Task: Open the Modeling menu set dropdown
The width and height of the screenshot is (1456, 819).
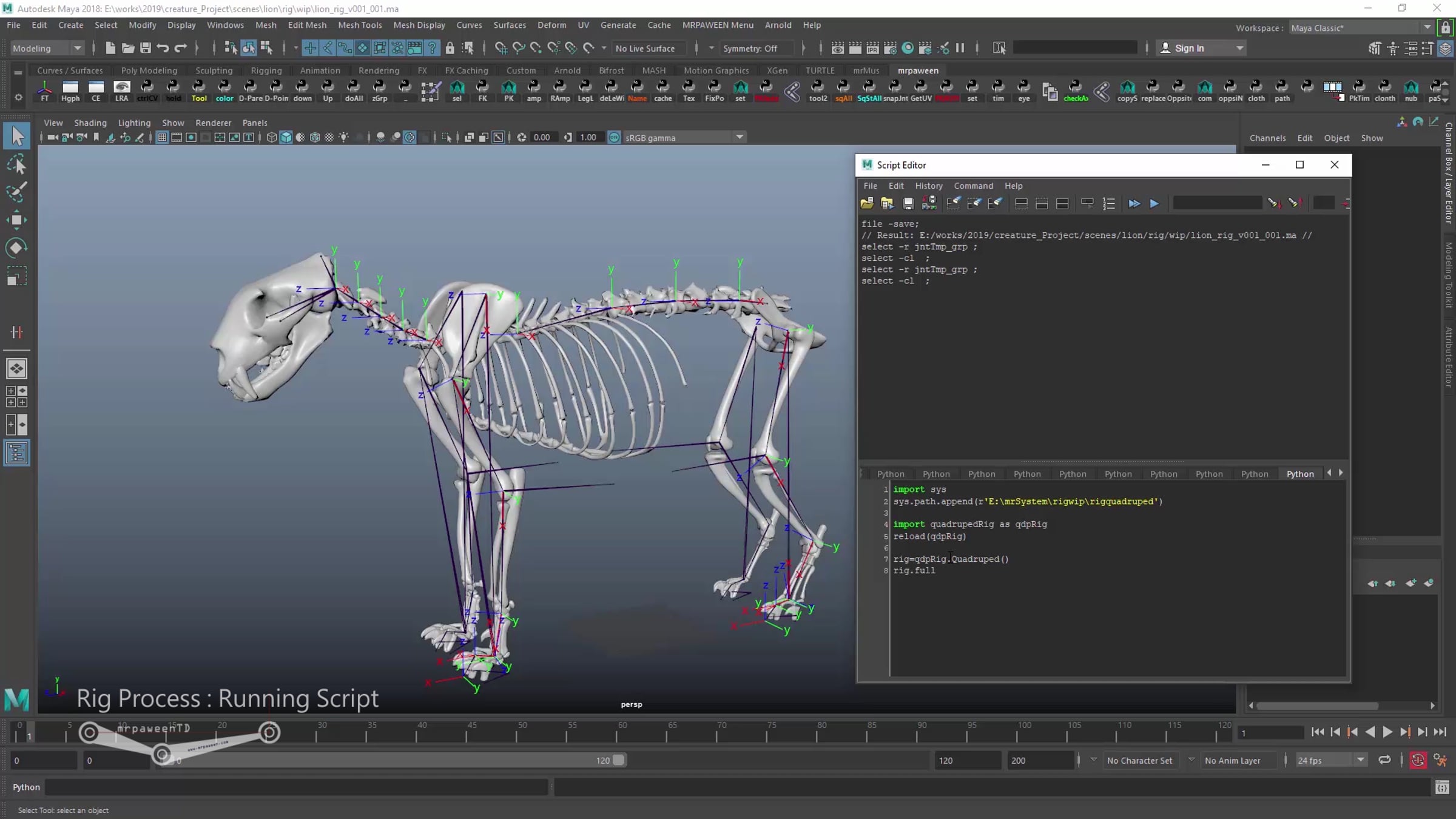Action: point(46,48)
